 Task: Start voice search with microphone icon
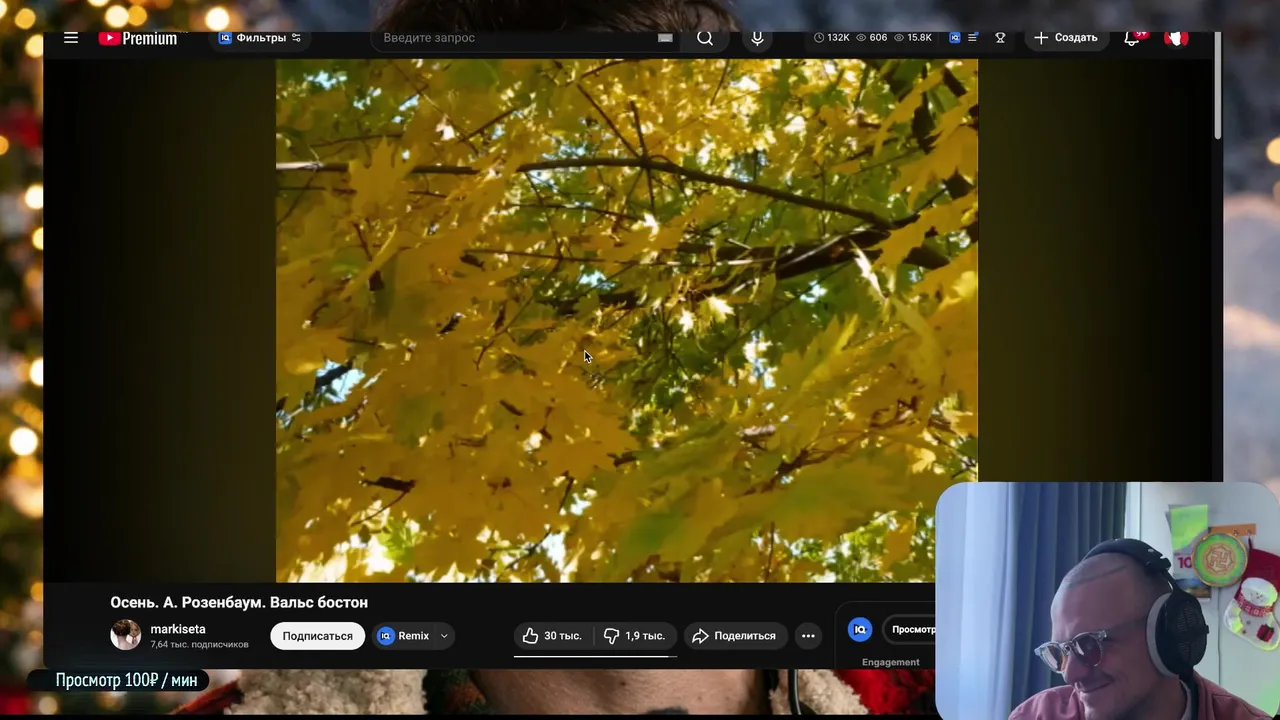click(757, 38)
